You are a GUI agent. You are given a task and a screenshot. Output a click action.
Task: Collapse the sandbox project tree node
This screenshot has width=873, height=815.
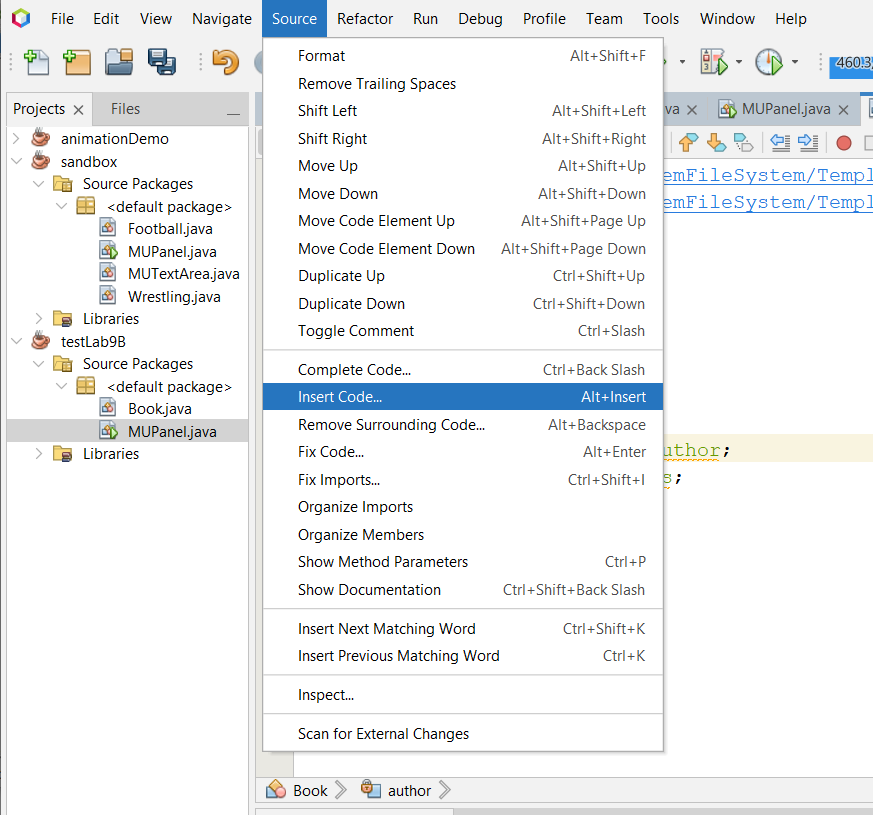pos(16,162)
